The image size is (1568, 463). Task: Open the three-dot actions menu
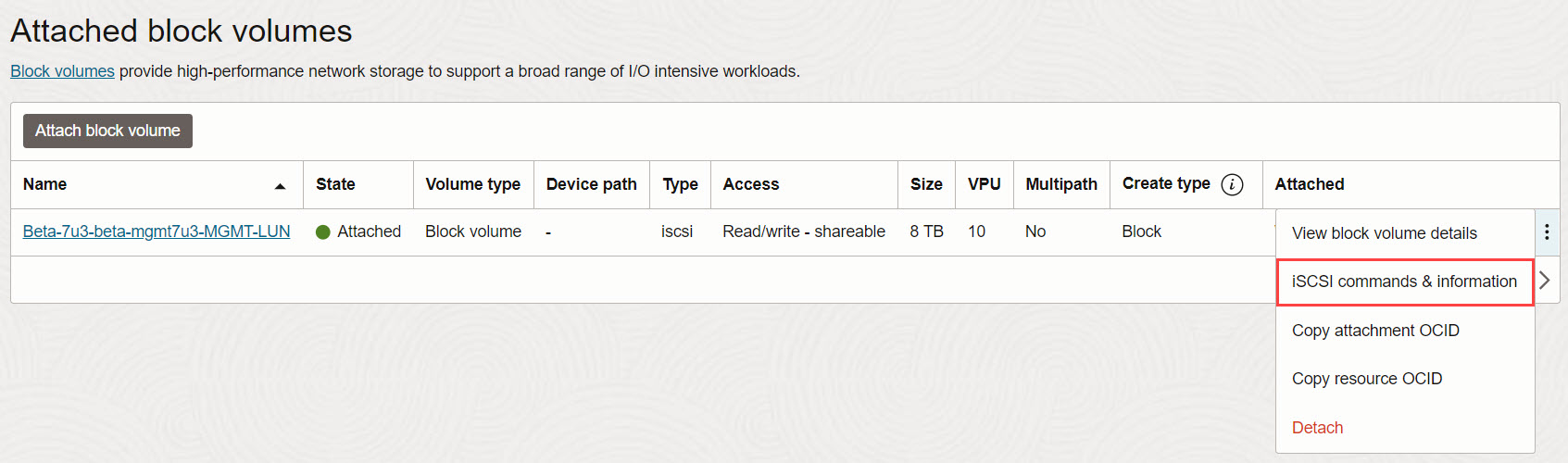tap(1547, 231)
